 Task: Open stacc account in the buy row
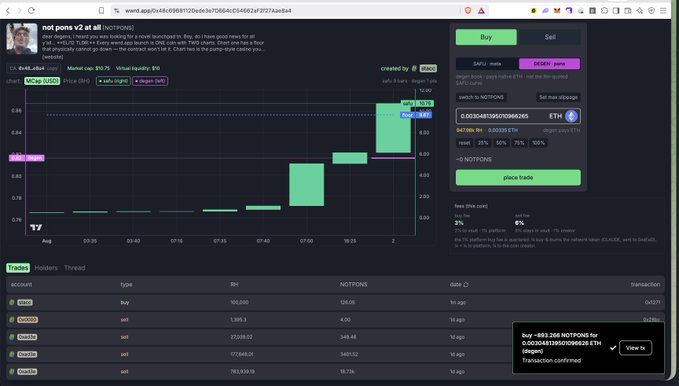(25, 302)
